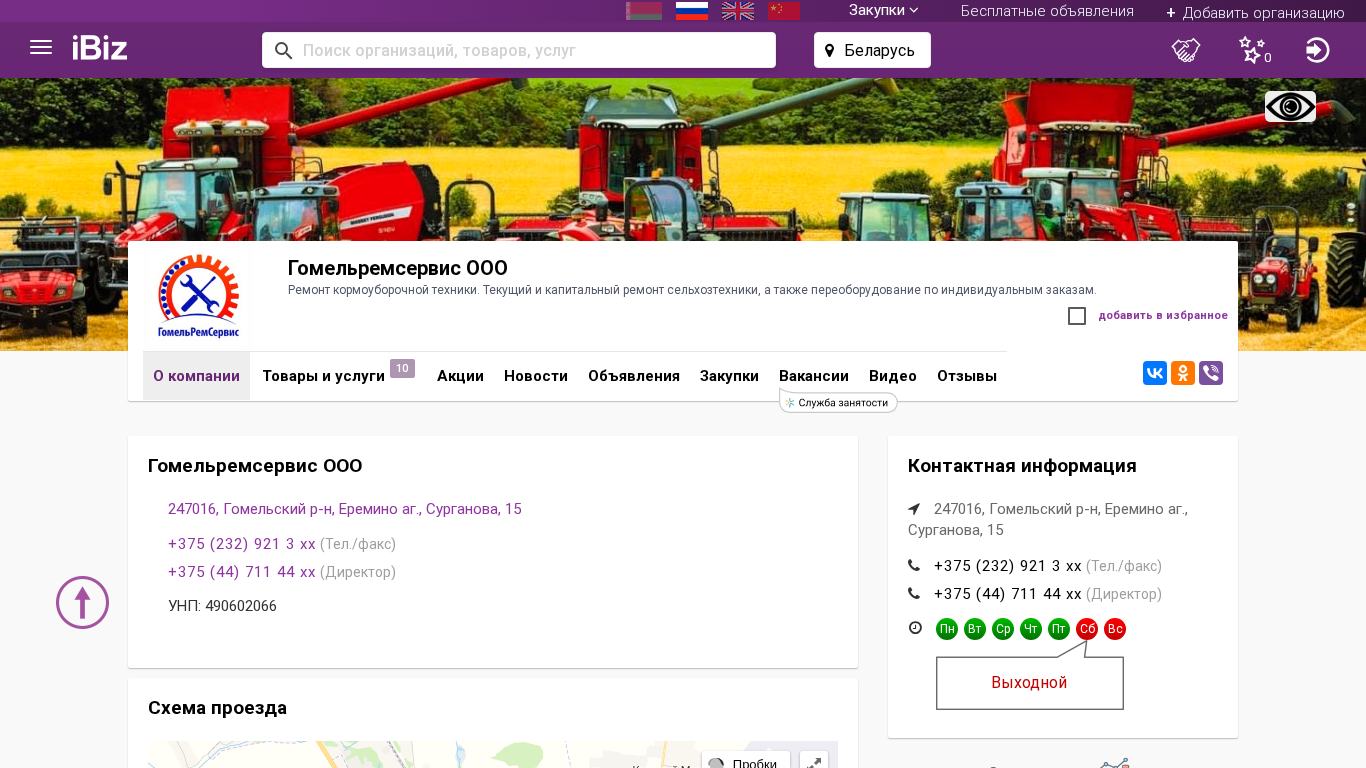Share page via VK icon
Viewport: 1366px width, 768px height.
pyautogui.click(x=1155, y=373)
